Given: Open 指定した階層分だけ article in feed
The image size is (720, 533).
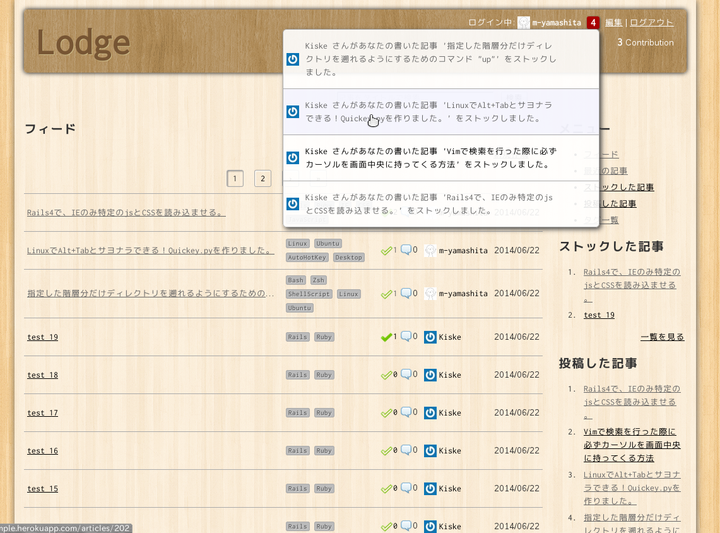Looking at the screenshot, I should tap(151, 293).
